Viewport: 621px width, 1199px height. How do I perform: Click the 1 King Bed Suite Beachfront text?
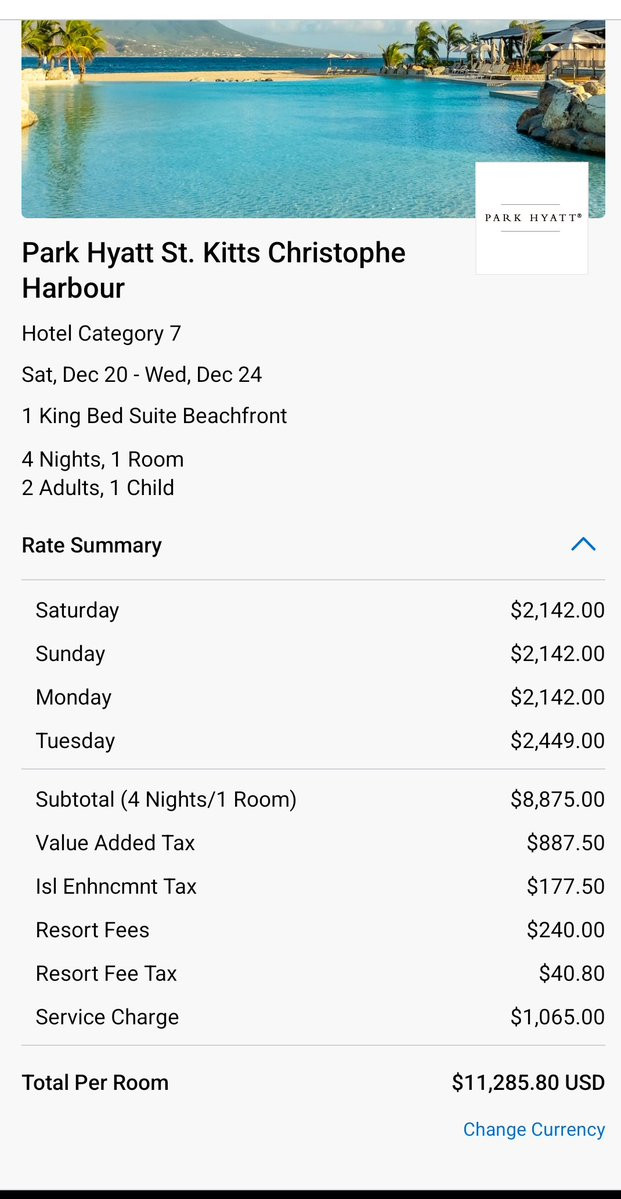(x=154, y=416)
